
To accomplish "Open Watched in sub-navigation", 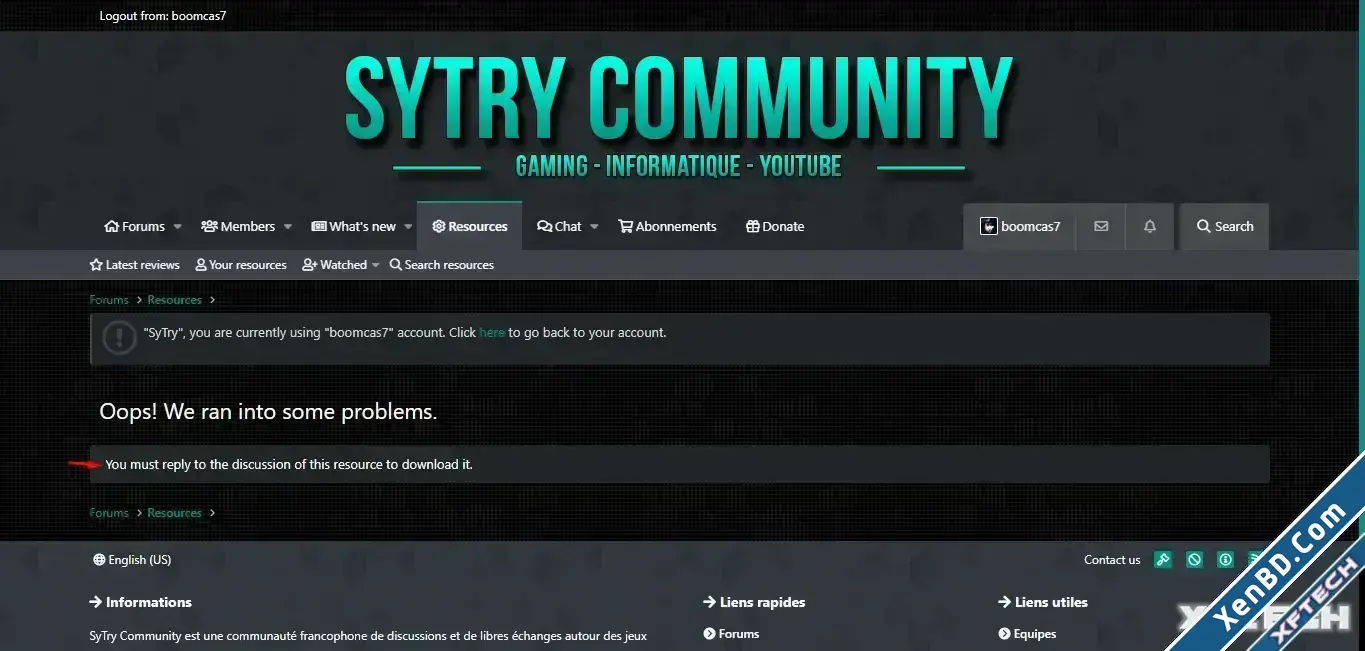I will pyautogui.click(x=335, y=265).
